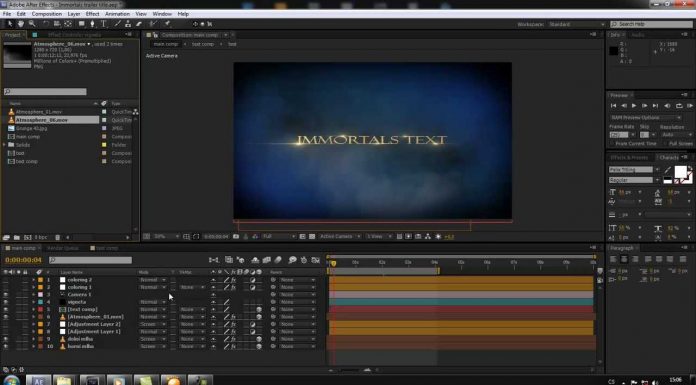Check the From Current Time checkbox
Image resolution: width=696 pixels, height=385 pixels.
click(613, 143)
